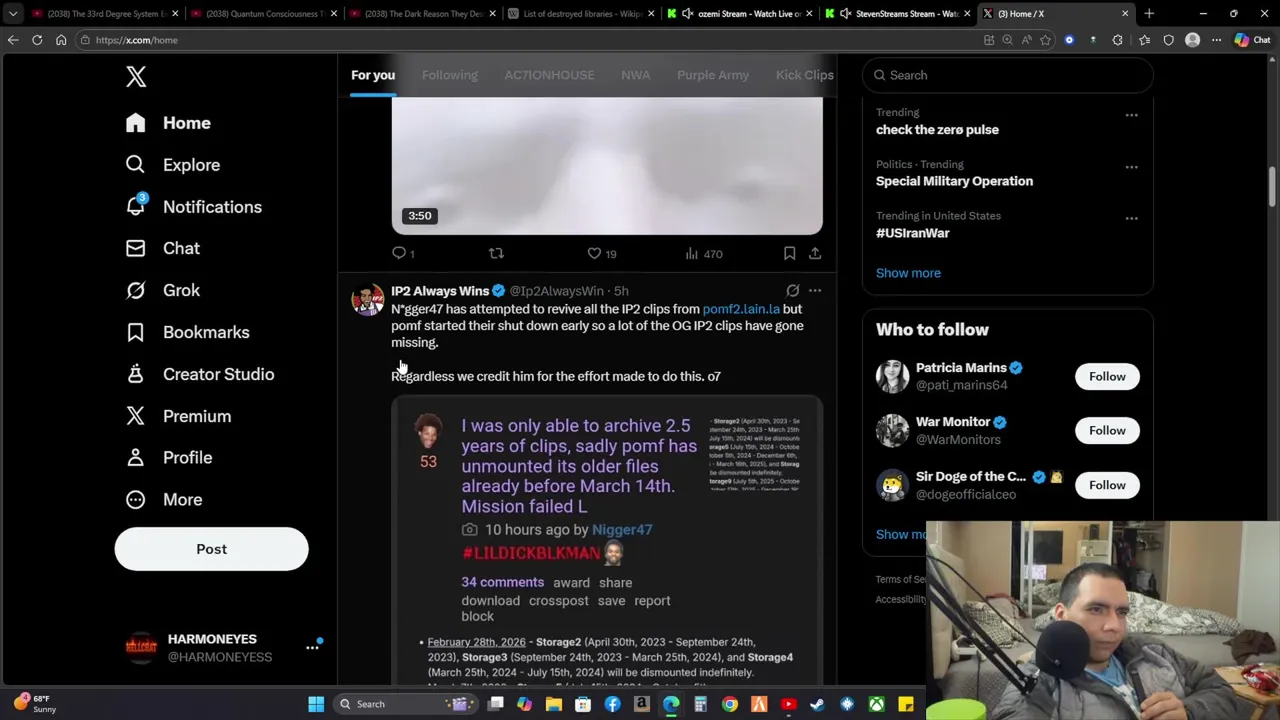The height and width of the screenshot is (720, 1280).
Task: Reload the page in browser toolbar
Action: pyautogui.click(x=37, y=40)
